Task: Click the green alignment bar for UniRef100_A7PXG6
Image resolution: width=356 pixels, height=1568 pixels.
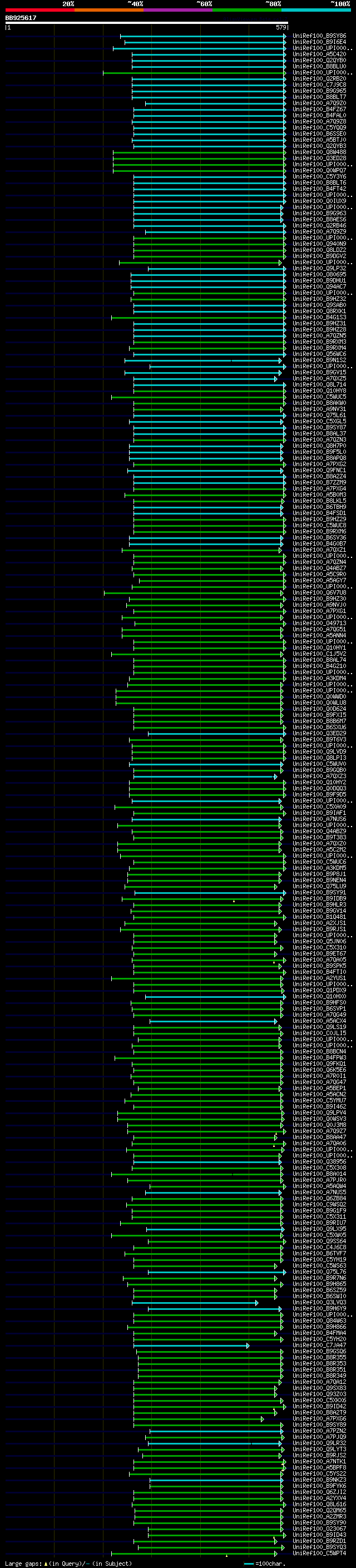Action: (x=199, y=1419)
